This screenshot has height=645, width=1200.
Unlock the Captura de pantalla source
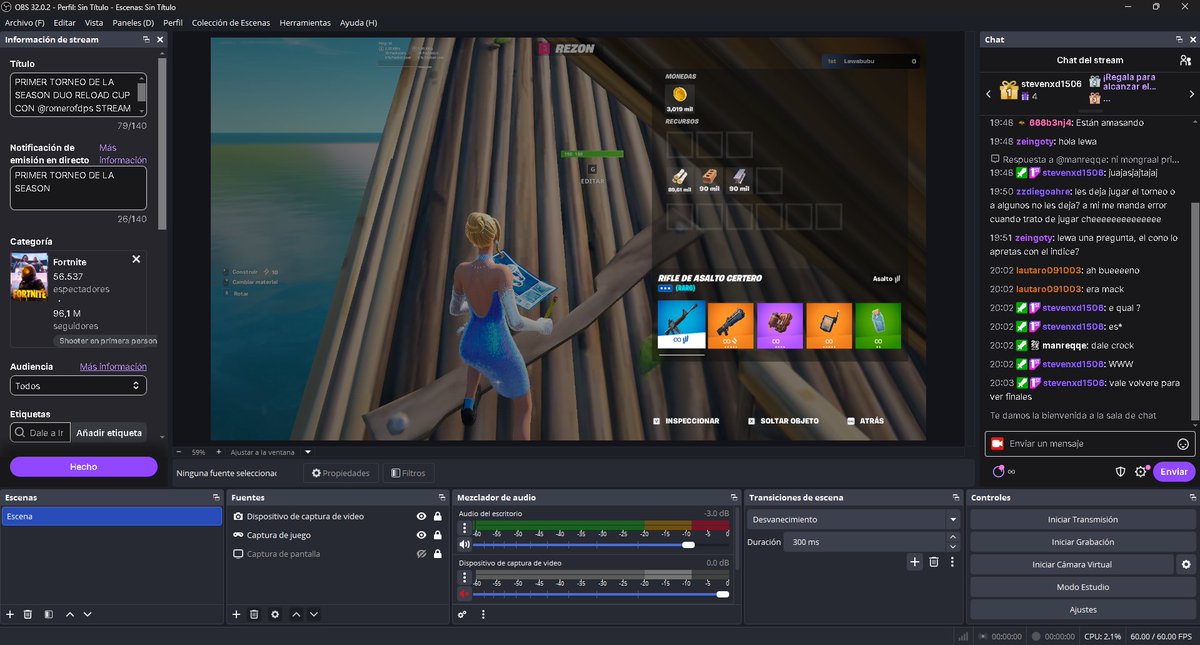pos(438,554)
